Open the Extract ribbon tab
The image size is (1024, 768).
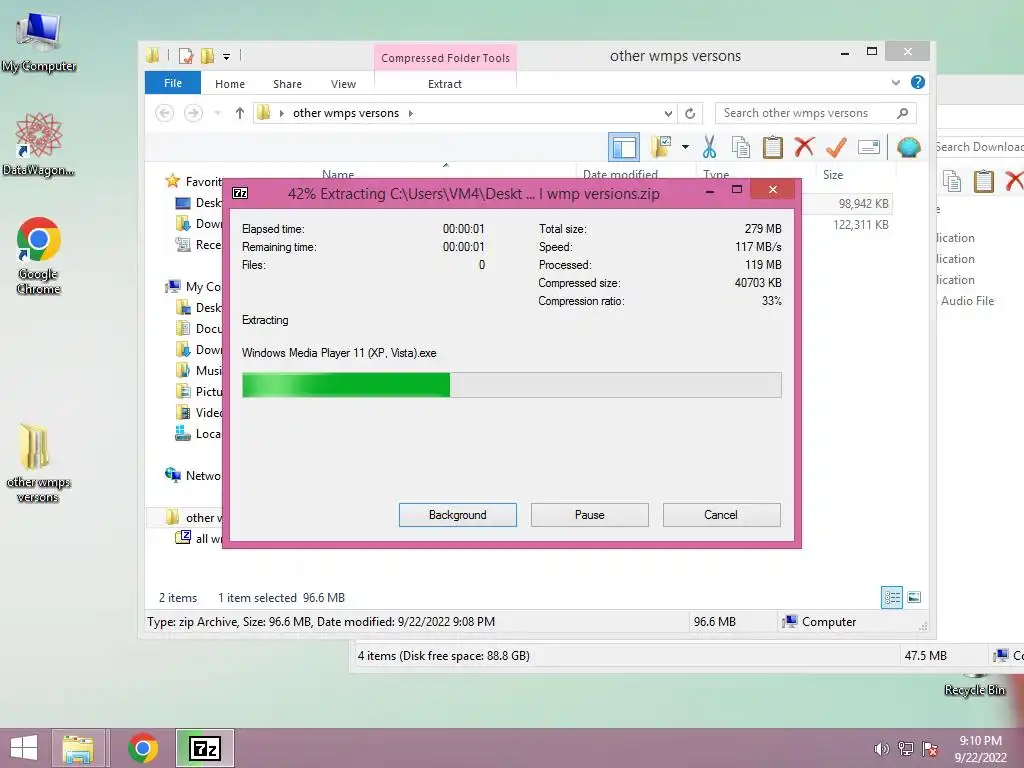[x=445, y=84]
